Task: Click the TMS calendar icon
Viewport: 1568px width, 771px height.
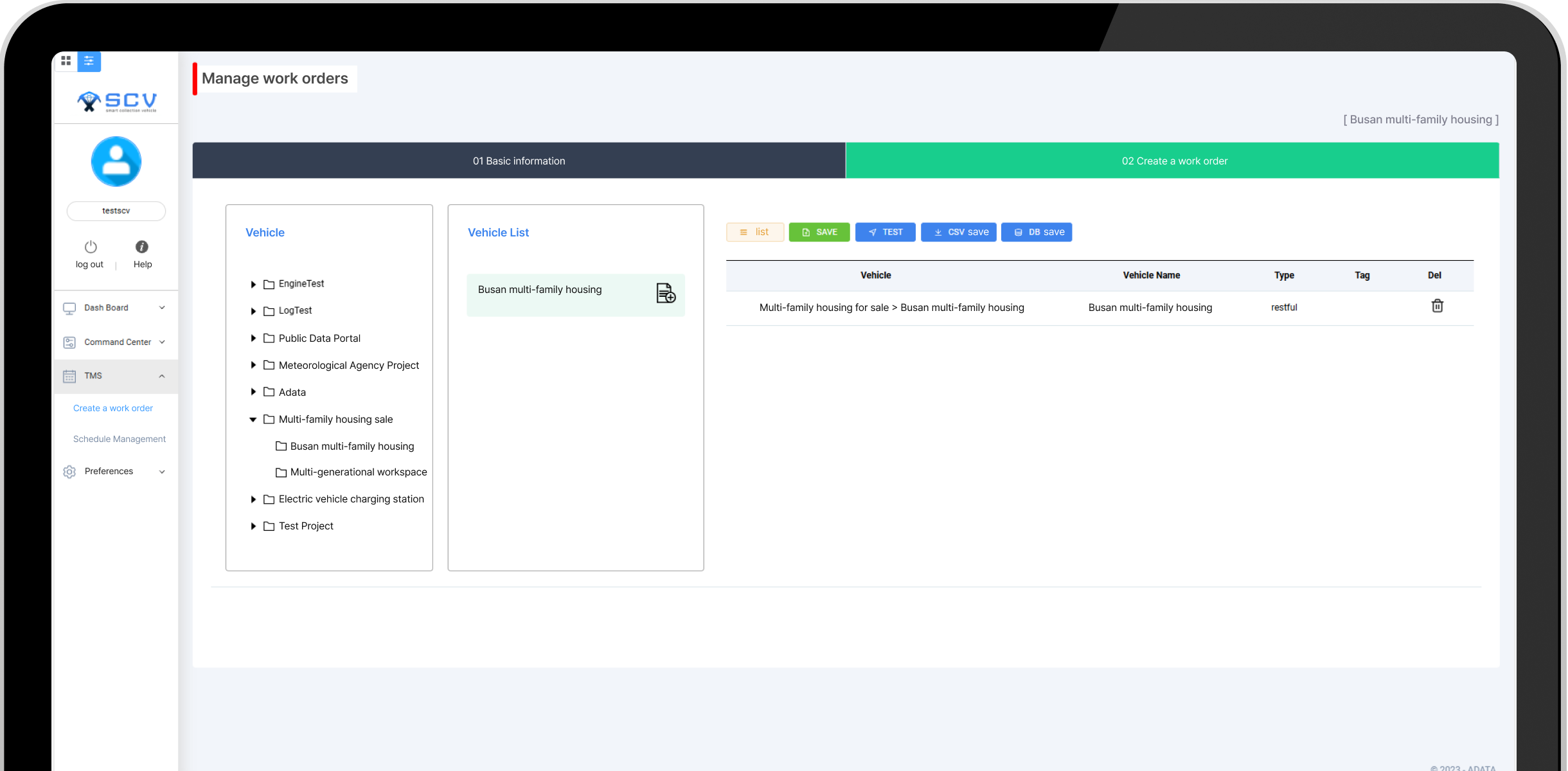Action: 69,376
